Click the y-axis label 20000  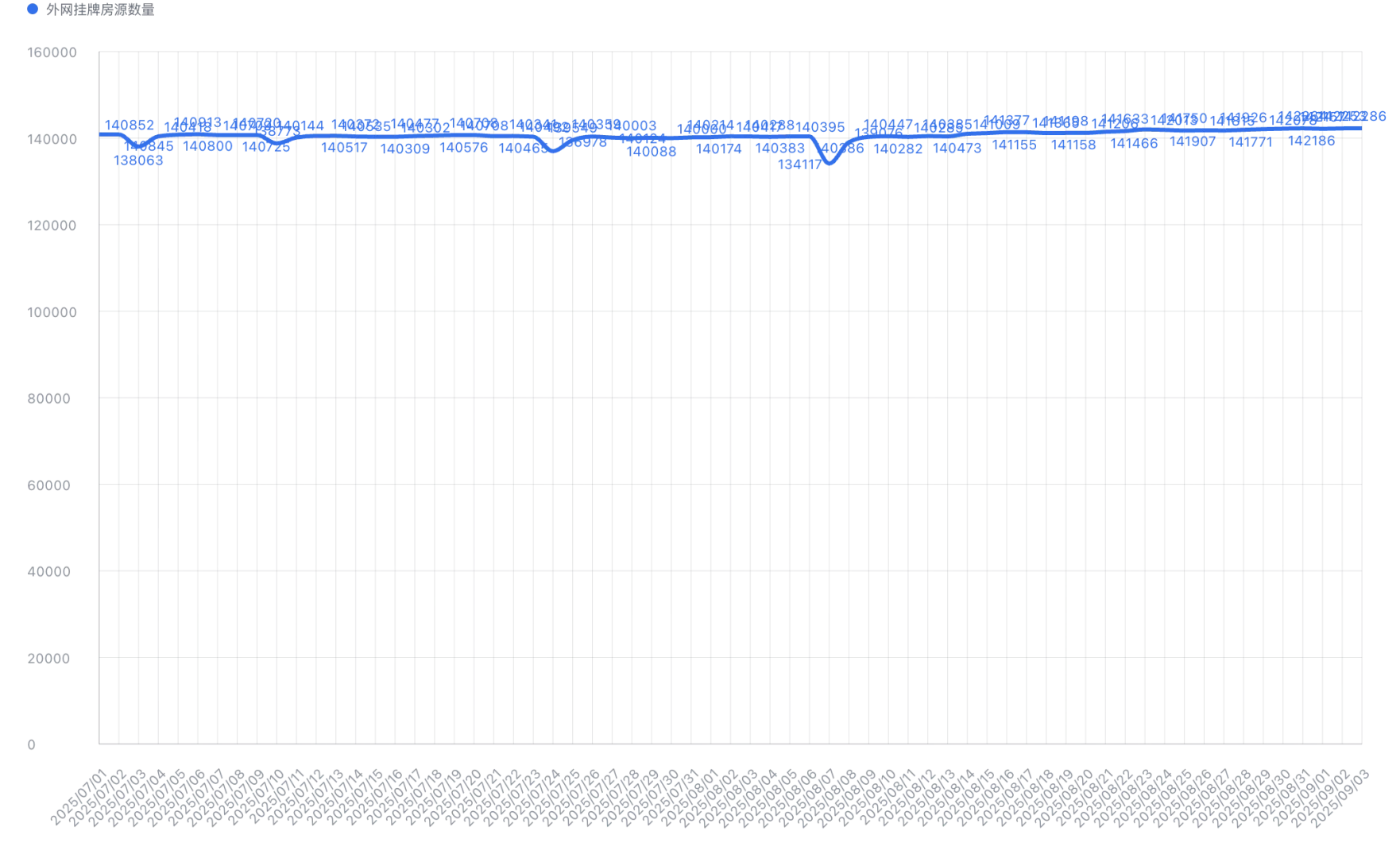click(x=48, y=658)
